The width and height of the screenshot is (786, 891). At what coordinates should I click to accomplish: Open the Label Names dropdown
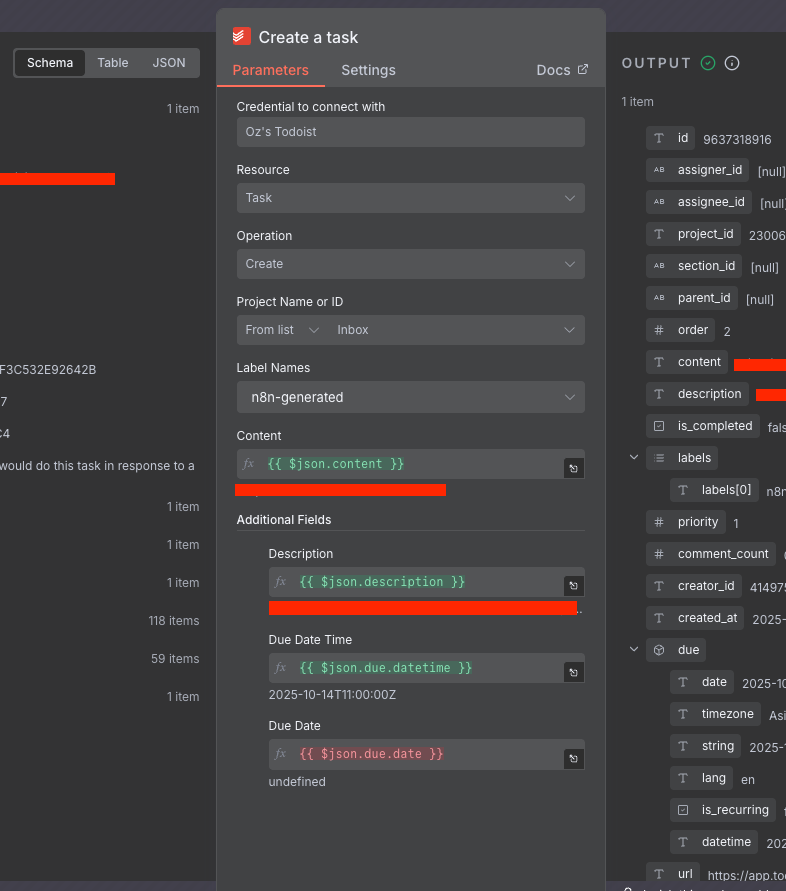[410, 397]
